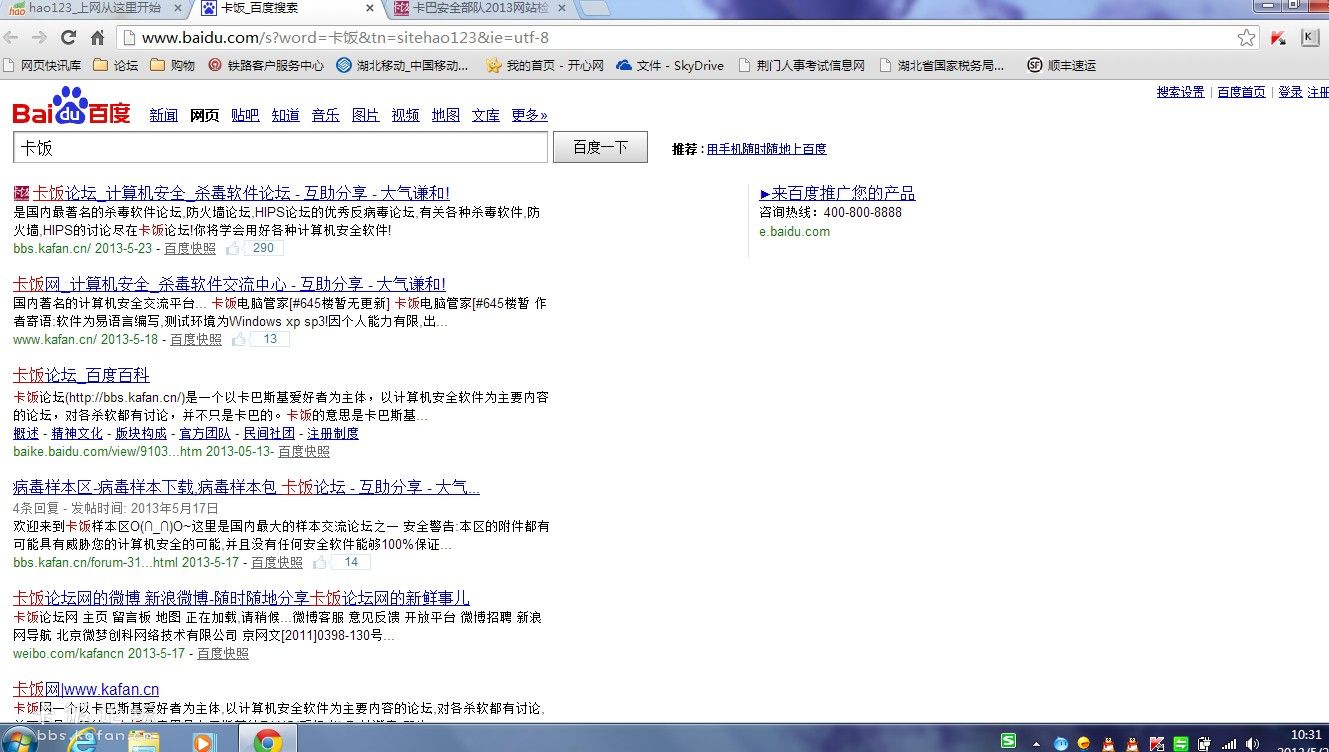Open 网页快讯库 bookmark folder

pyautogui.click(x=42, y=65)
